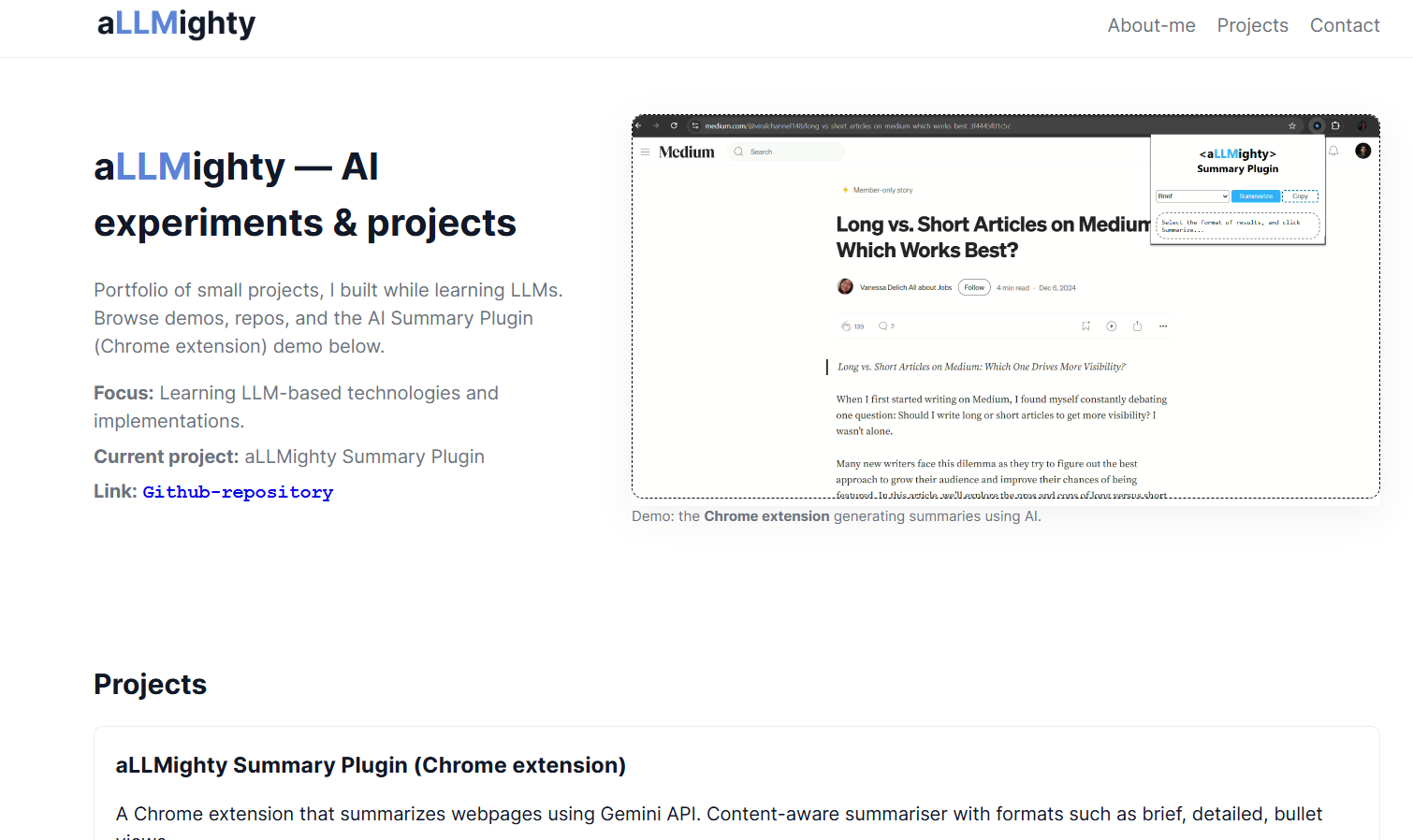Click the Medium notifications bell icon
Screen dimensions: 1413x840
point(1333,151)
